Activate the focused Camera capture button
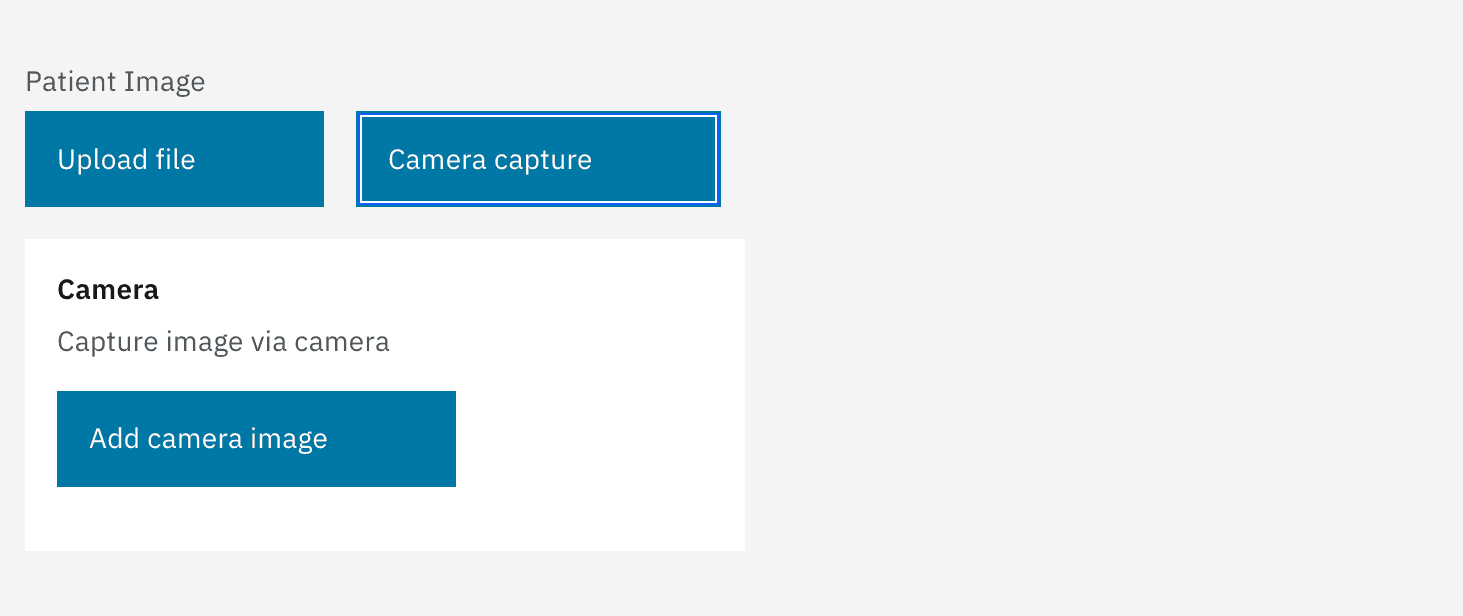The width and height of the screenshot is (1463, 616). point(538,159)
